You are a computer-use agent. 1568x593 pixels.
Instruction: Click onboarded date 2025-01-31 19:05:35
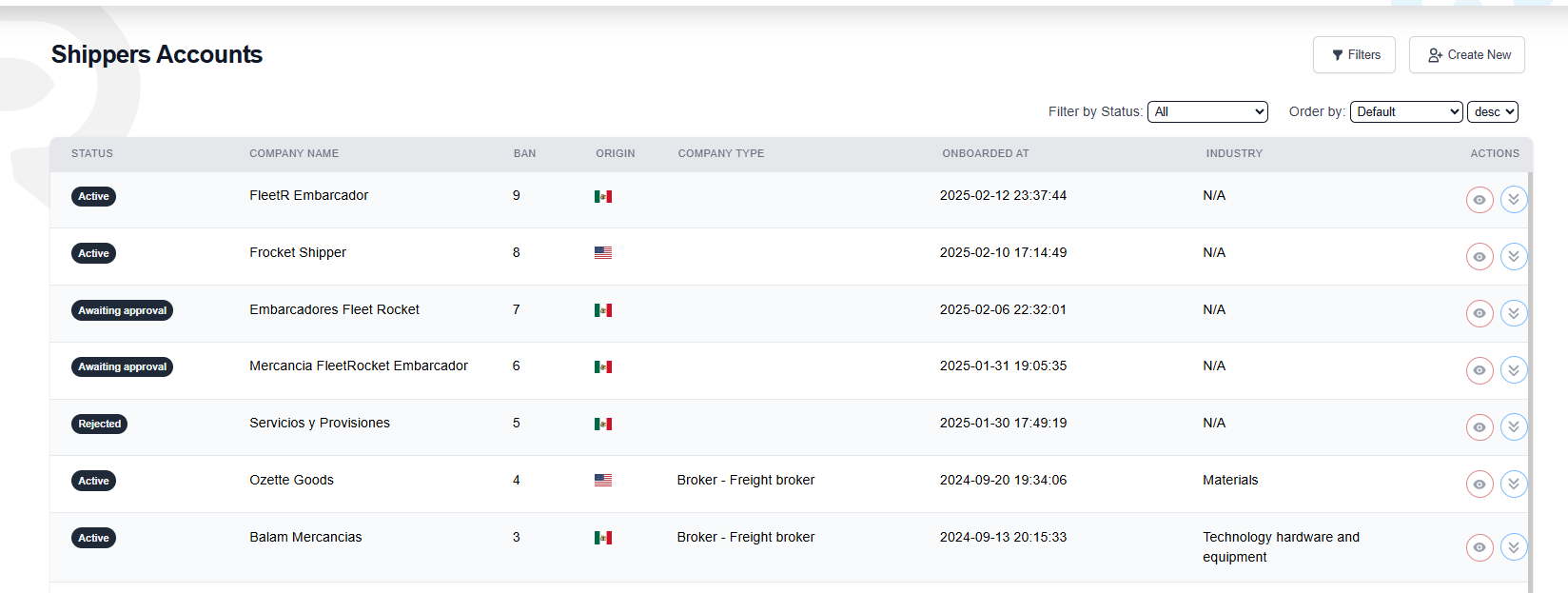click(x=1003, y=366)
